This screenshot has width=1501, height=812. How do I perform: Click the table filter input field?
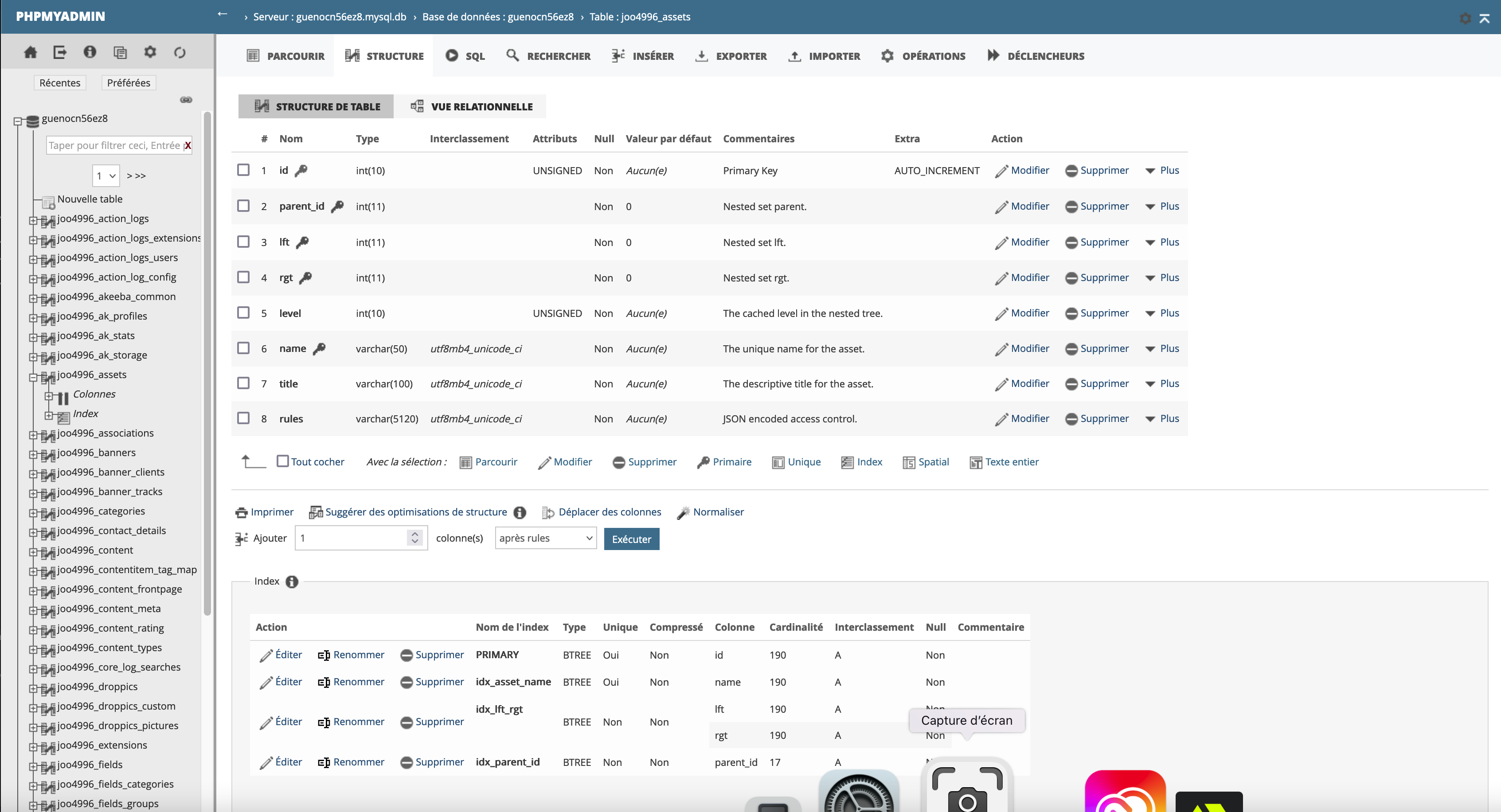click(x=114, y=146)
